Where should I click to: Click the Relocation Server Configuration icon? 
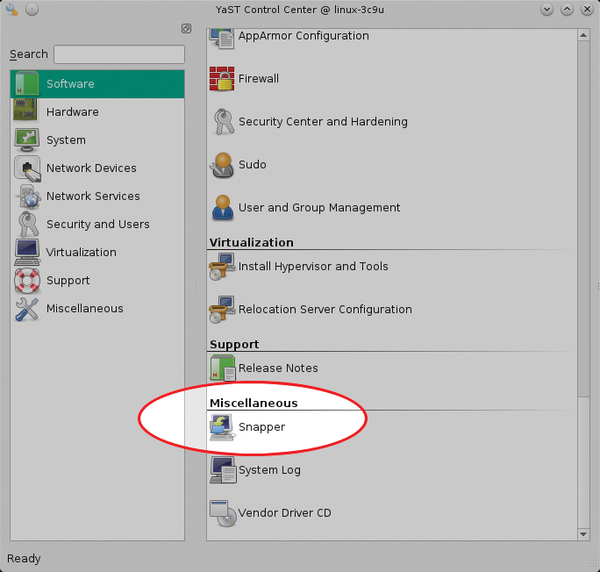click(222, 309)
